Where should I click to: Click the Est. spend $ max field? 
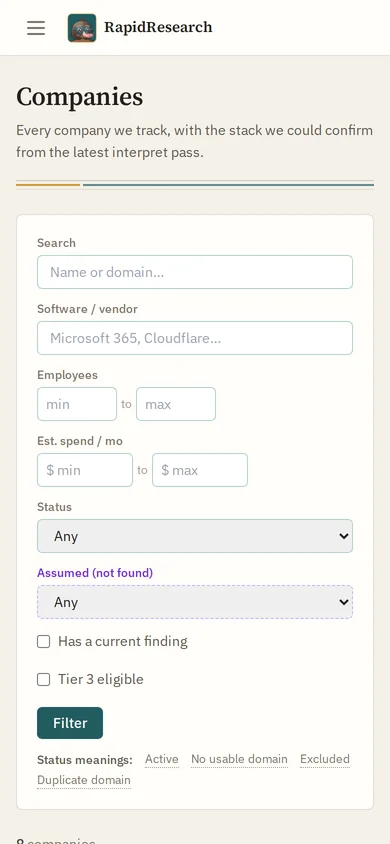[200, 470]
